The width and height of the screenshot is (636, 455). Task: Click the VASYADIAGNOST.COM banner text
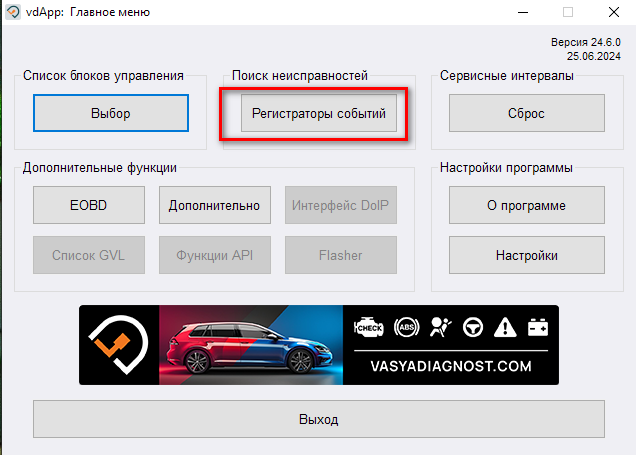pos(451,366)
